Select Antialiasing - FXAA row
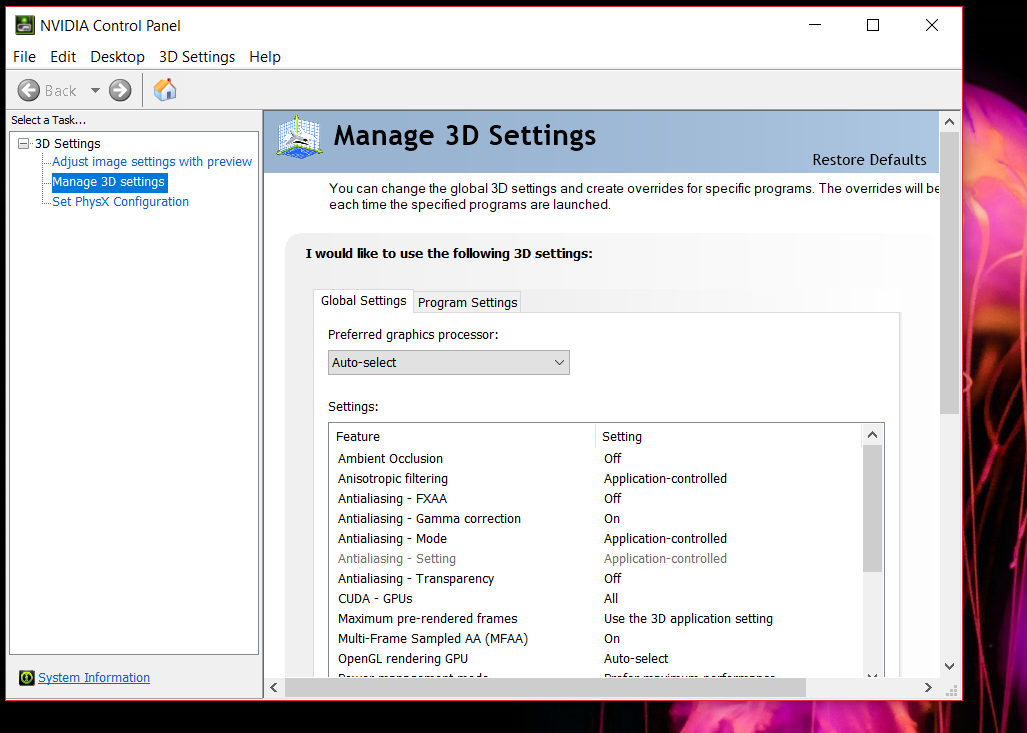Screen dimensions: 1027x733 pyautogui.click(x=595, y=498)
